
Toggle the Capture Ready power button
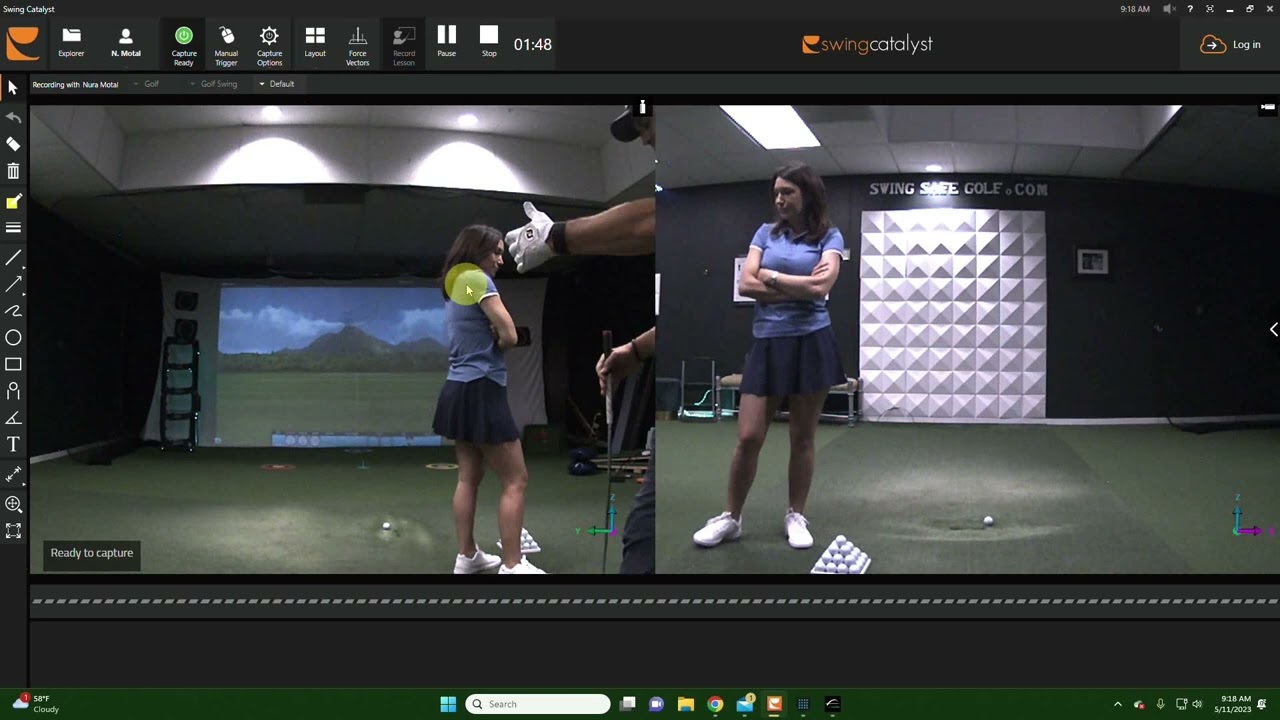point(184,46)
